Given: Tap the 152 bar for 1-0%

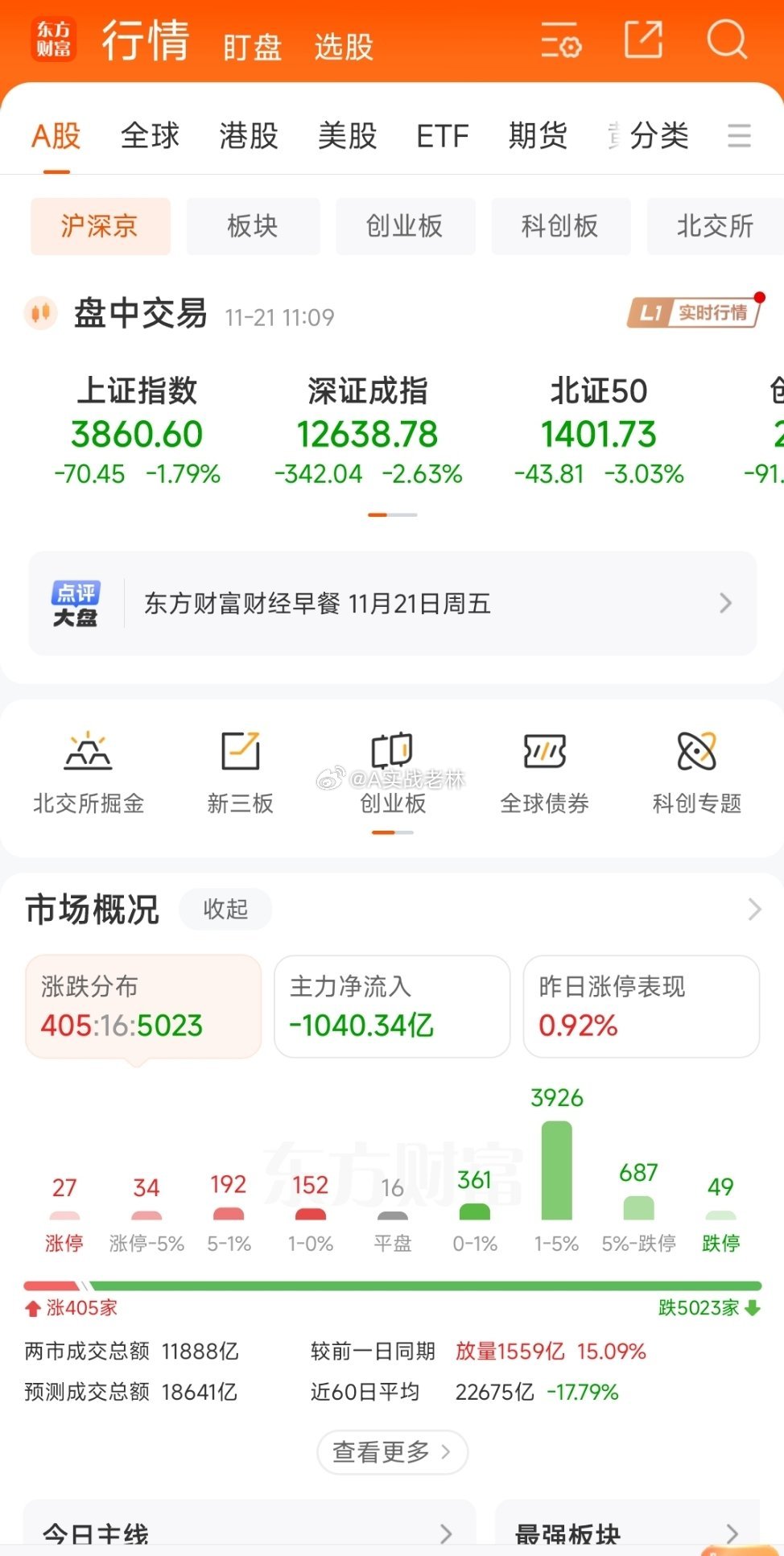Looking at the screenshot, I should (x=311, y=1214).
